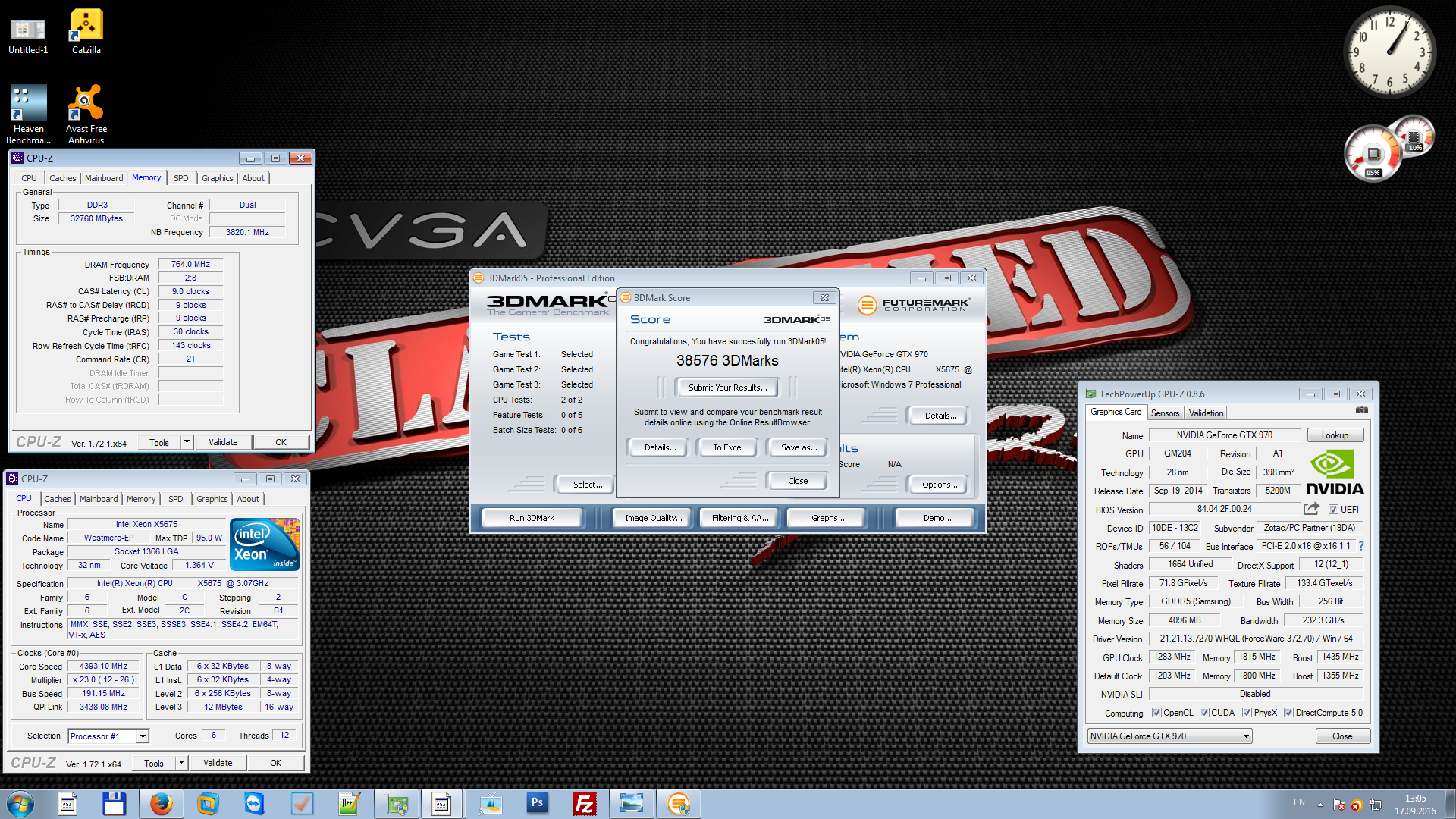Switch to Sensors tab in GPU-Z
1456x819 pixels.
[x=1165, y=413]
